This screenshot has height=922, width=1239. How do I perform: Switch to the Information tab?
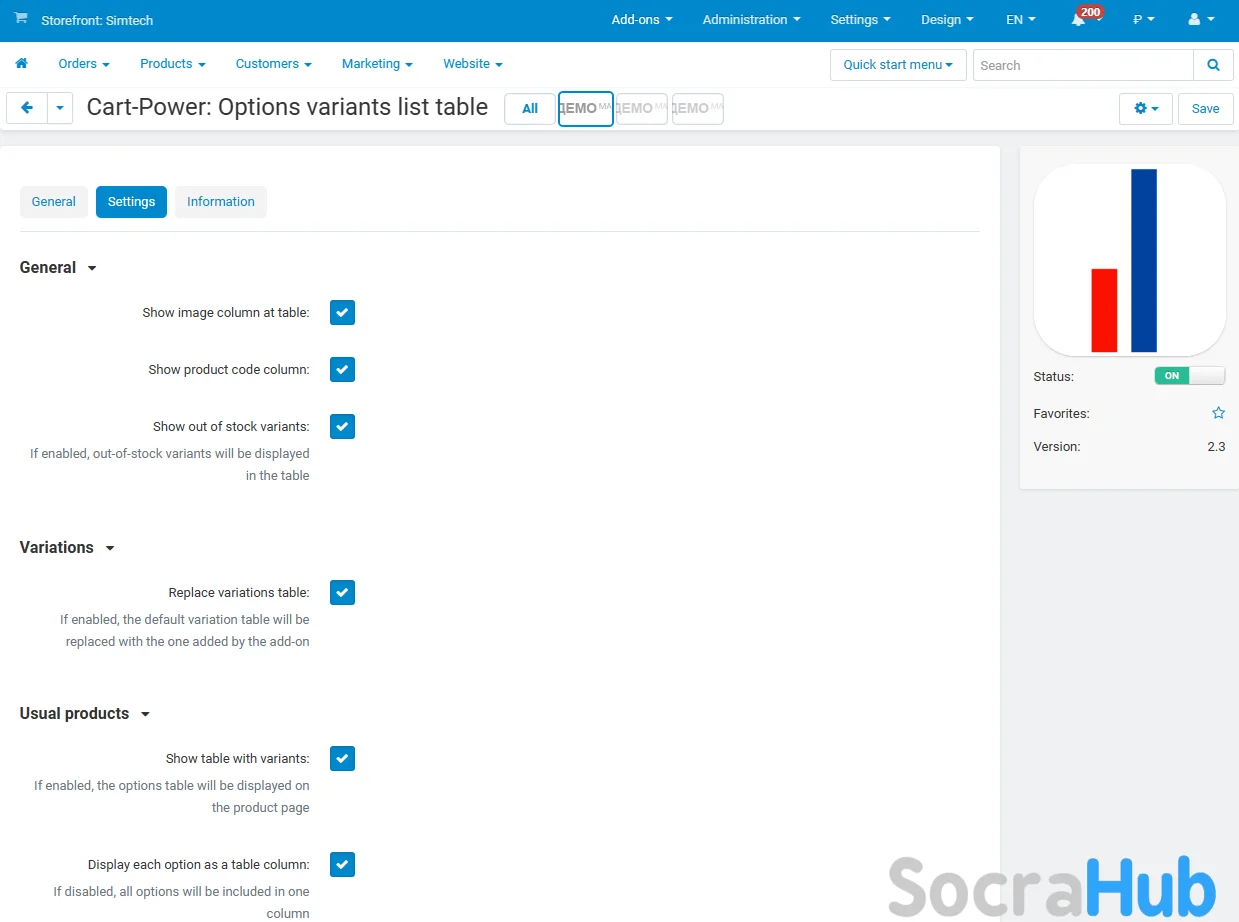220,202
